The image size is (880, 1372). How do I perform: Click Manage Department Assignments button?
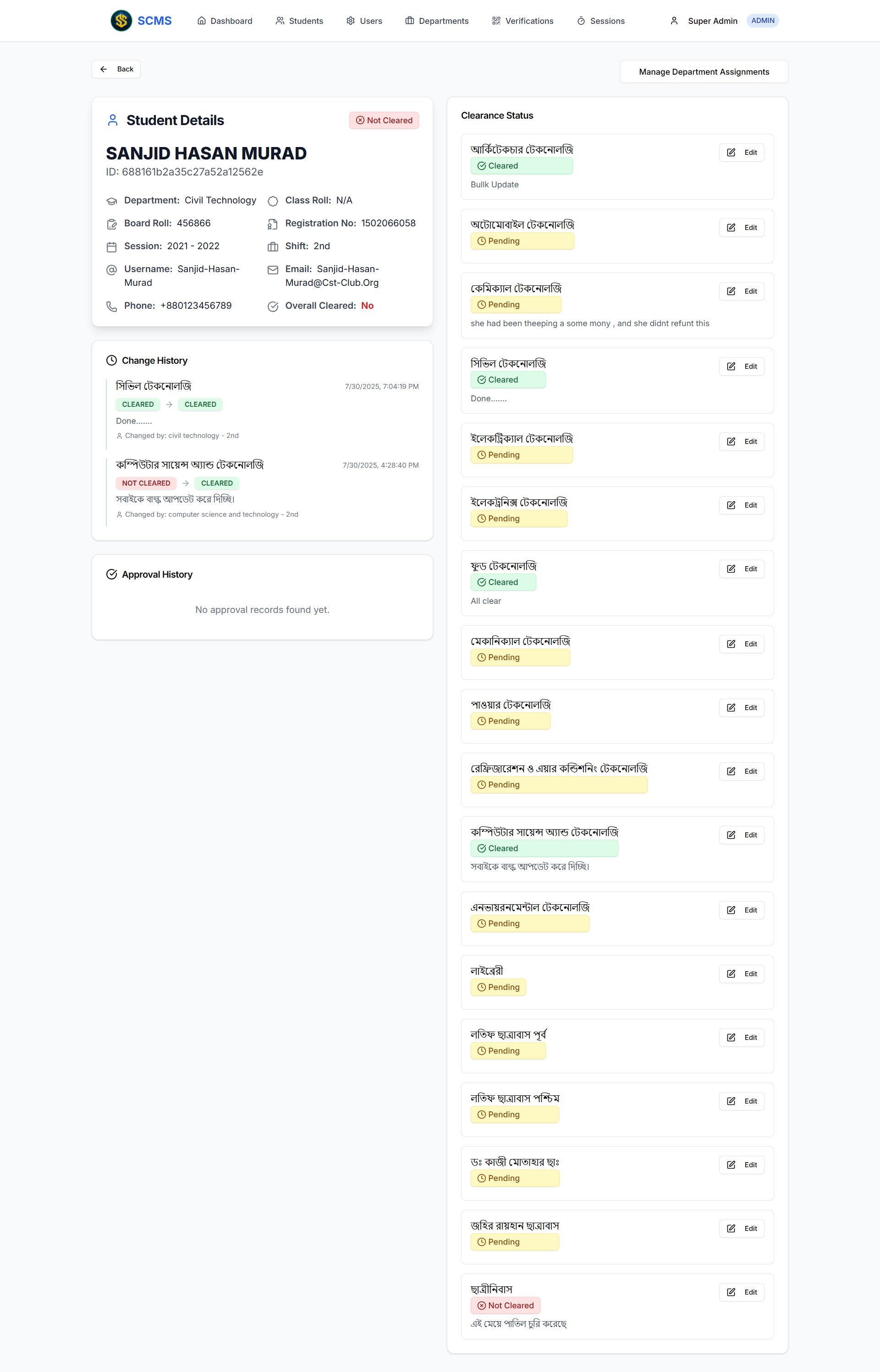pos(704,72)
